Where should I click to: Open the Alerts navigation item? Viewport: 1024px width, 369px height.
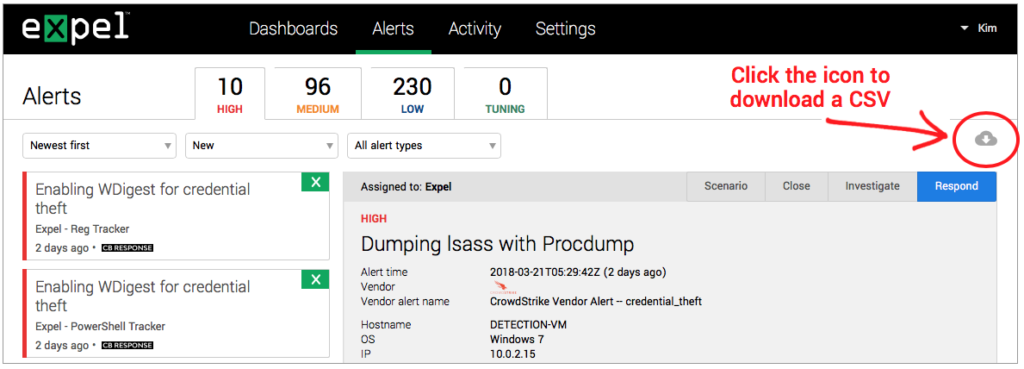[393, 29]
